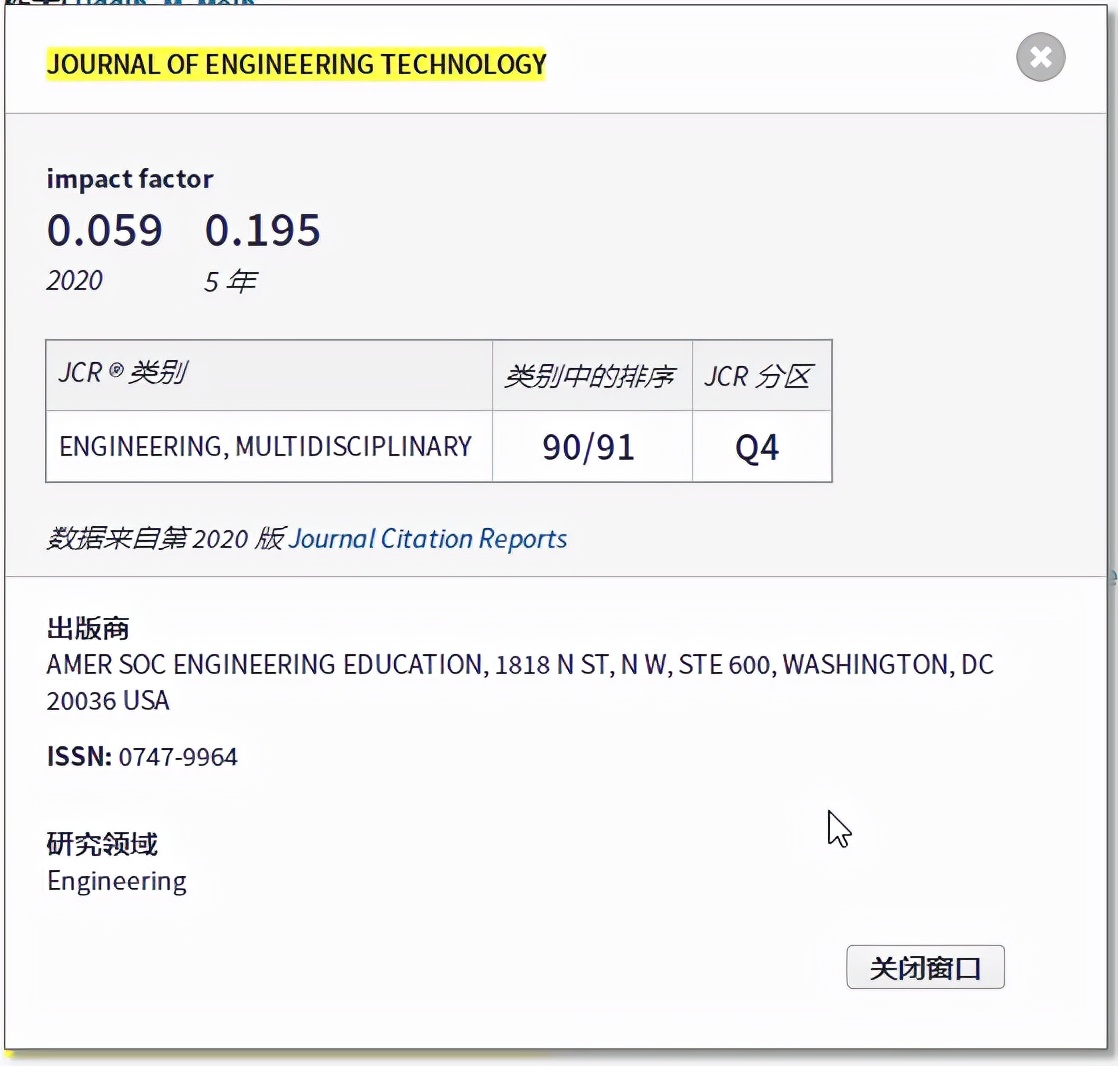Viewport: 1118px width, 1066px height.
Task: Click the italic 2020 year label
Action: pos(75,280)
